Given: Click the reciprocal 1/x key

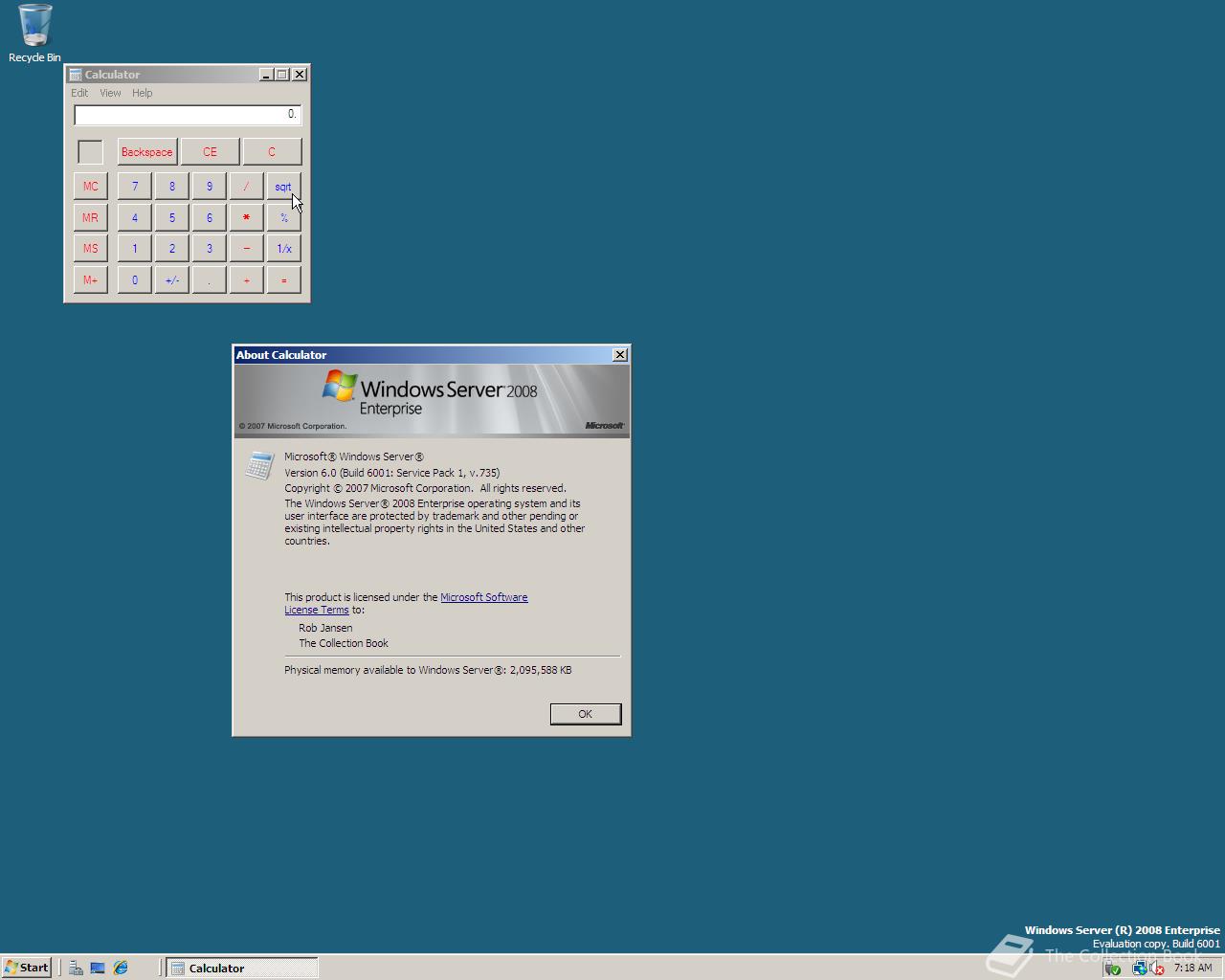Looking at the screenshot, I should point(284,249).
